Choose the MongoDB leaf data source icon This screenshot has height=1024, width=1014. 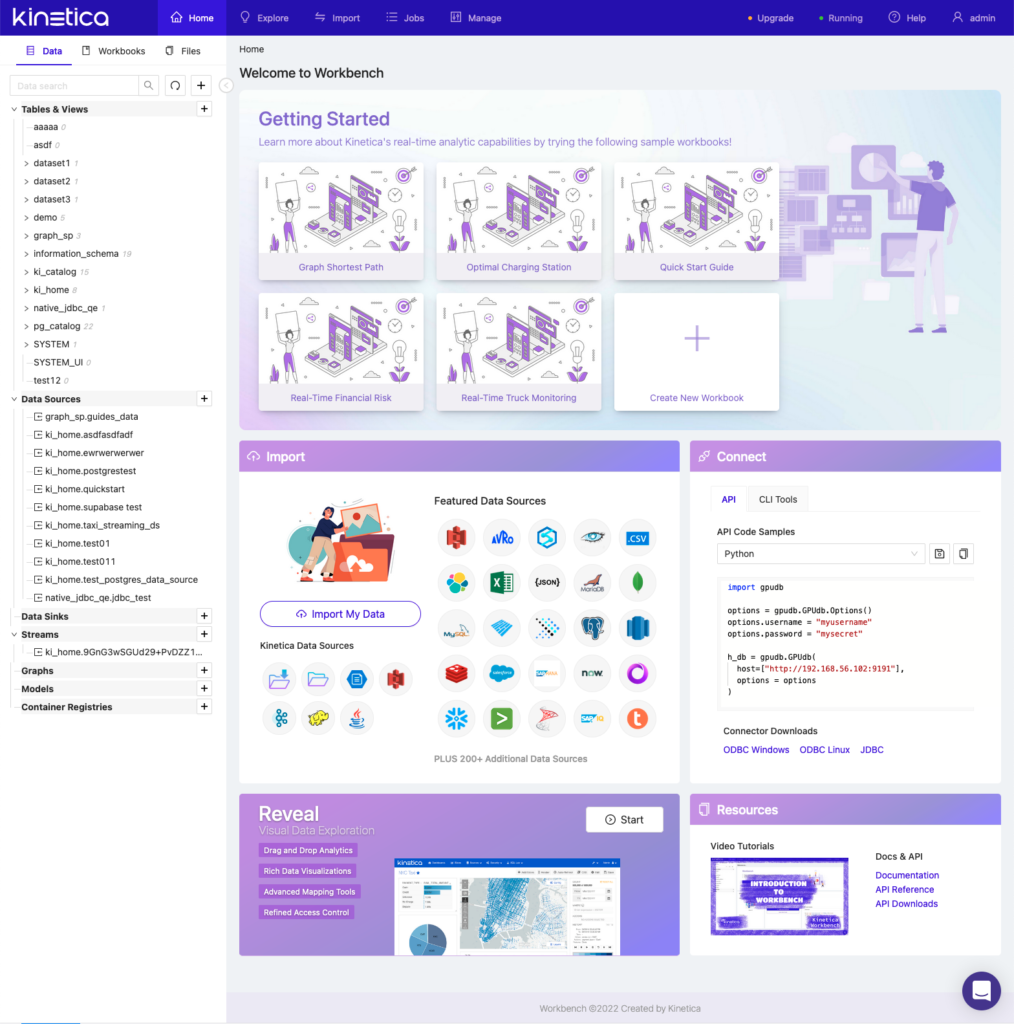pyautogui.click(x=637, y=582)
